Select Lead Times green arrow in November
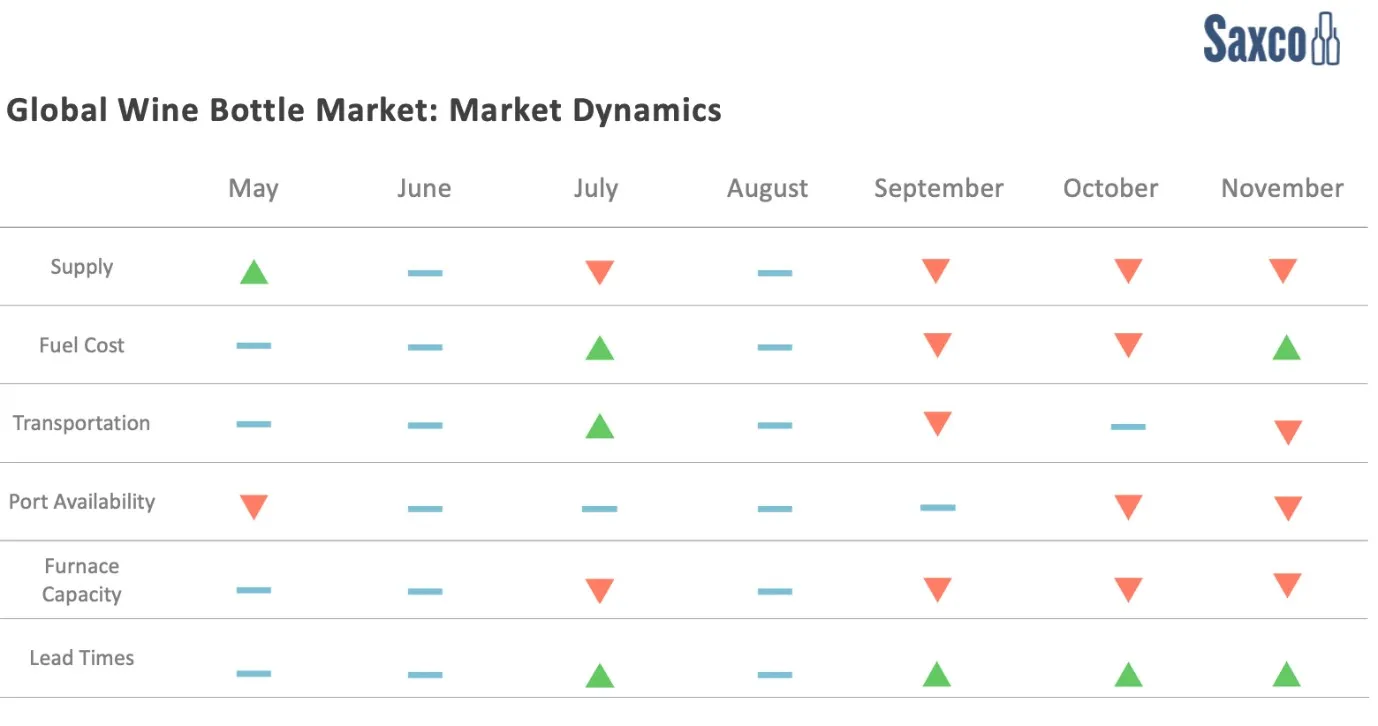Viewport: 1378px width, 726px height. [1286, 675]
